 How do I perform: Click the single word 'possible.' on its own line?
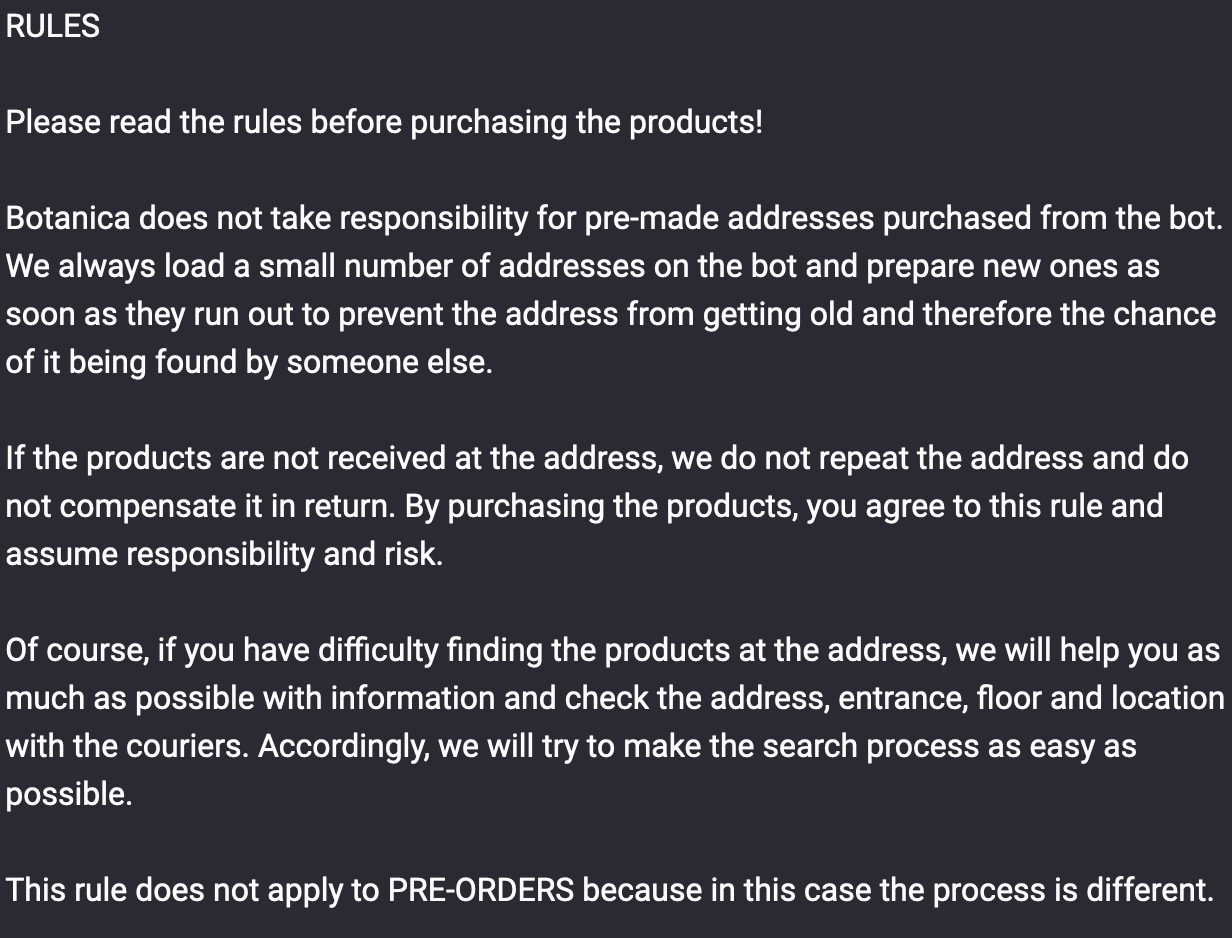(69, 795)
